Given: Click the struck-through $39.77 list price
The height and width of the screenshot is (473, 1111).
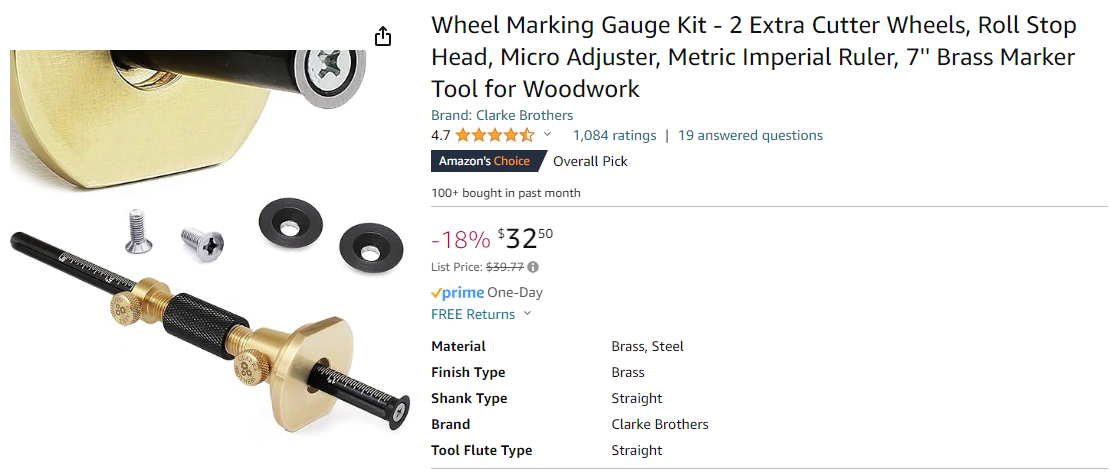Looking at the screenshot, I should [505, 267].
